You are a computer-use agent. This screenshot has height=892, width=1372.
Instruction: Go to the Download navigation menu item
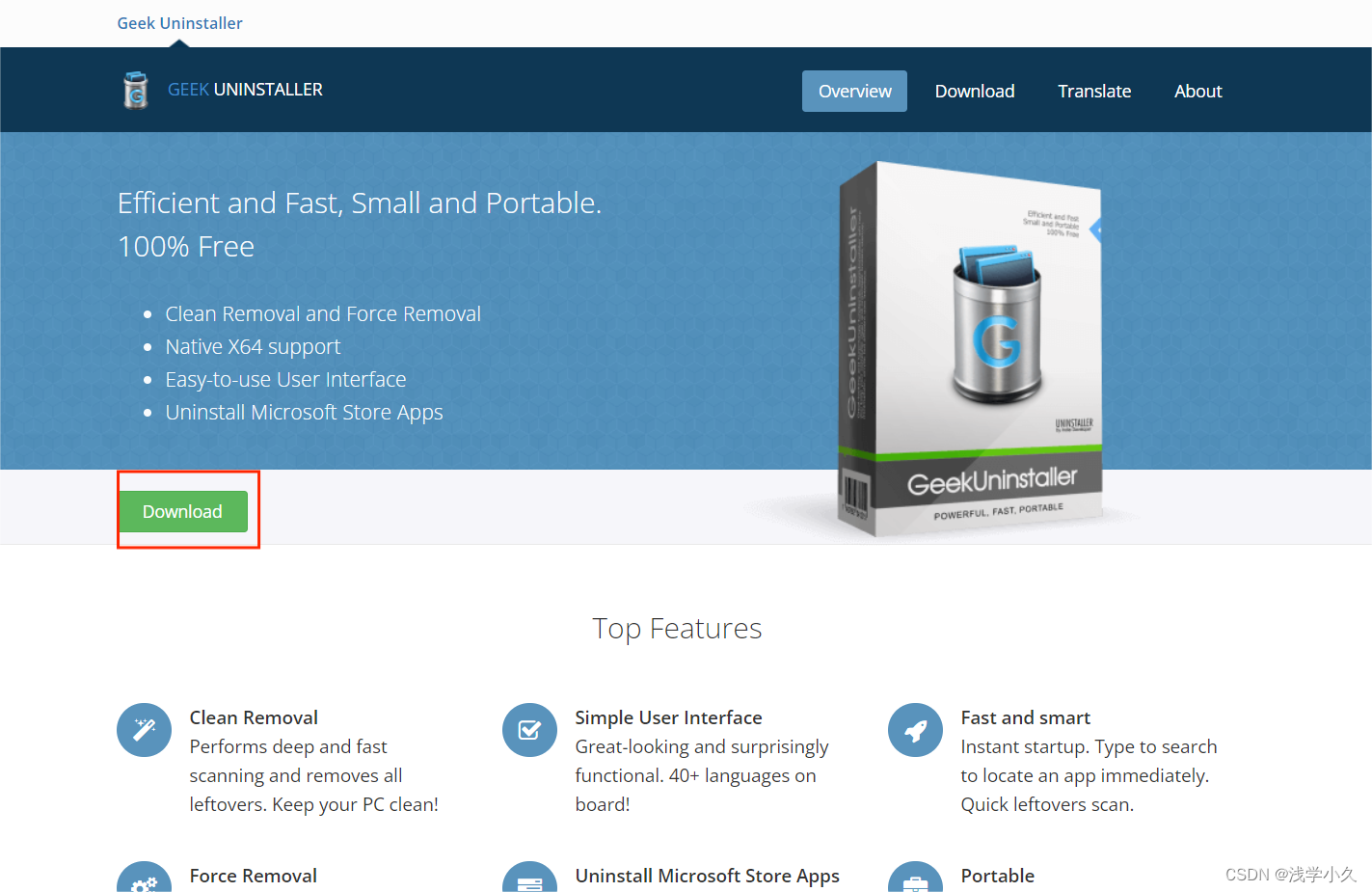[975, 91]
